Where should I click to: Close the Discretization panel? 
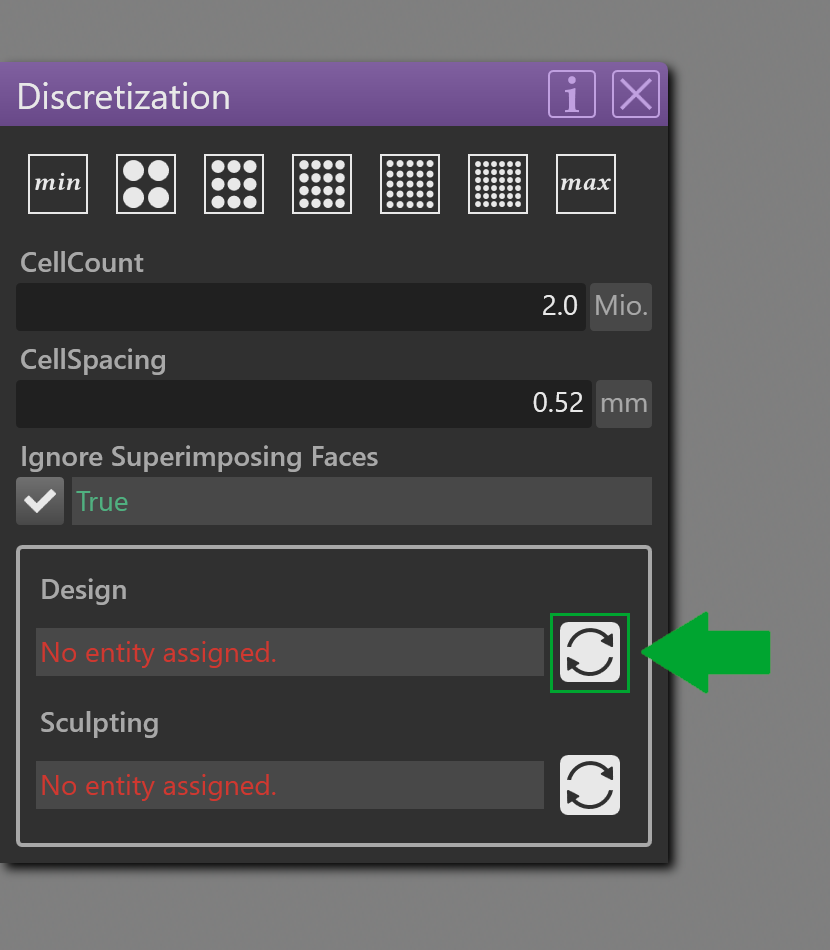tap(636, 94)
